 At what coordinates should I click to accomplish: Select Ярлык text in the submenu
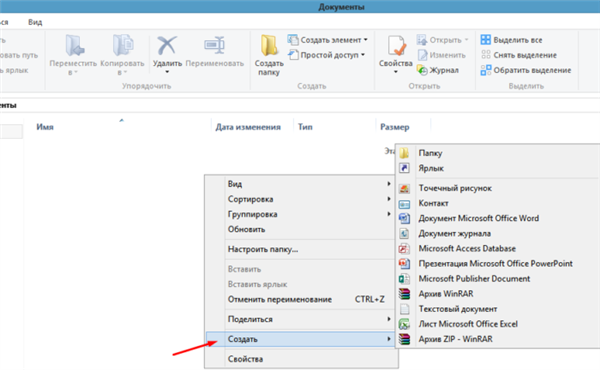[431, 168]
